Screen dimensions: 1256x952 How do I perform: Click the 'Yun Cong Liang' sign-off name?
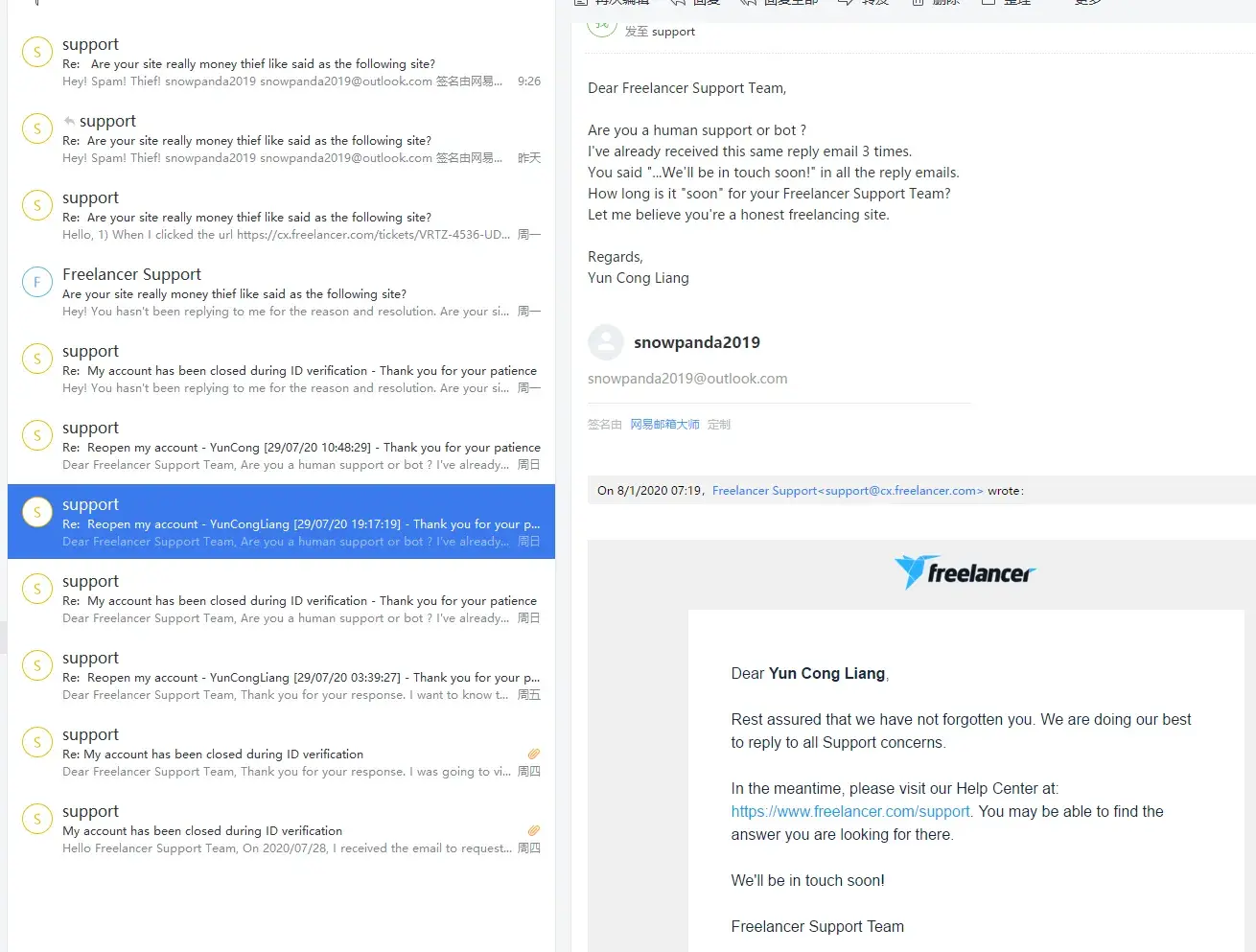[639, 278]
